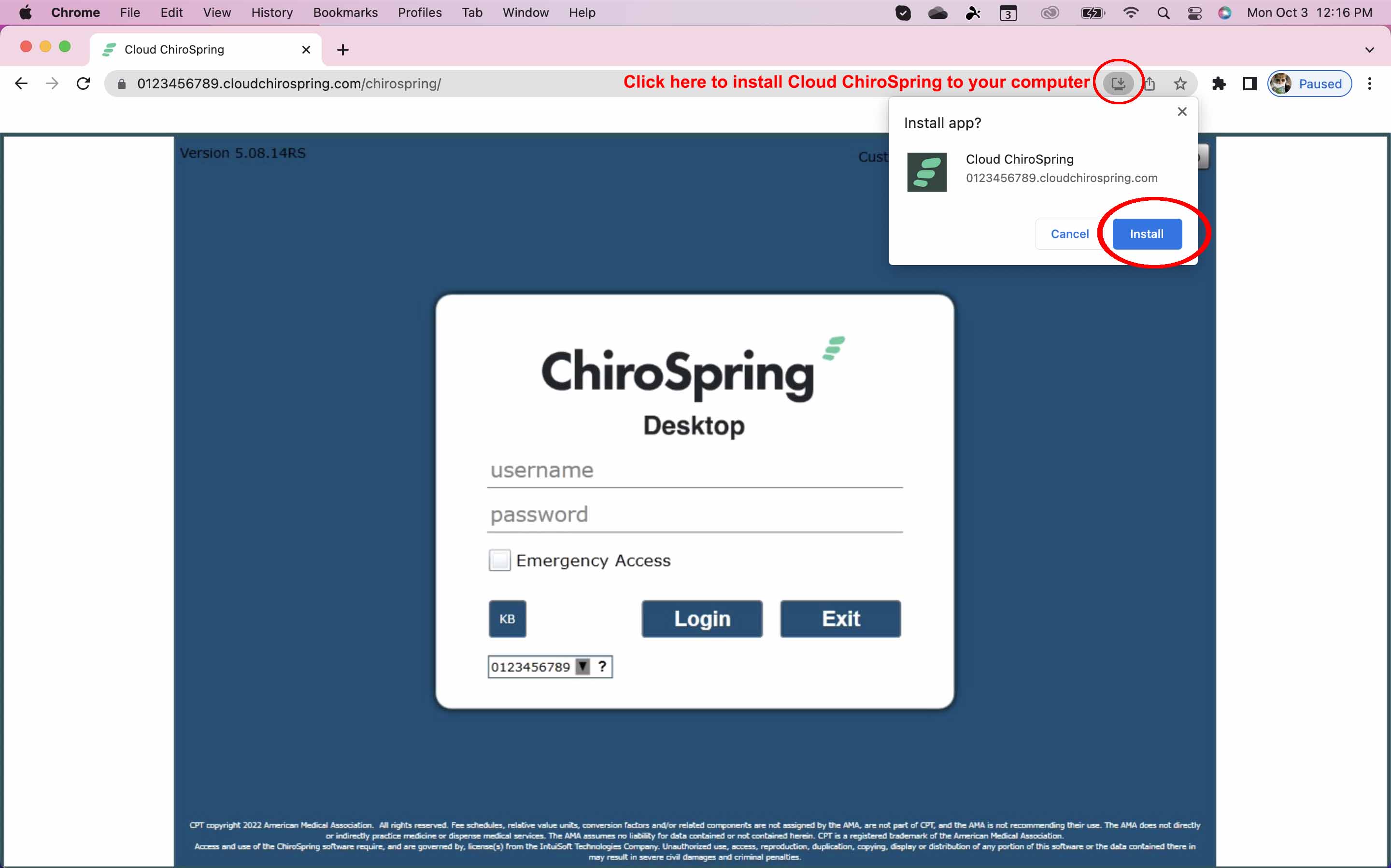Click the site lock icon in address bar
Viewport: 1391px width, 868px height.
[x=121, y=84]
